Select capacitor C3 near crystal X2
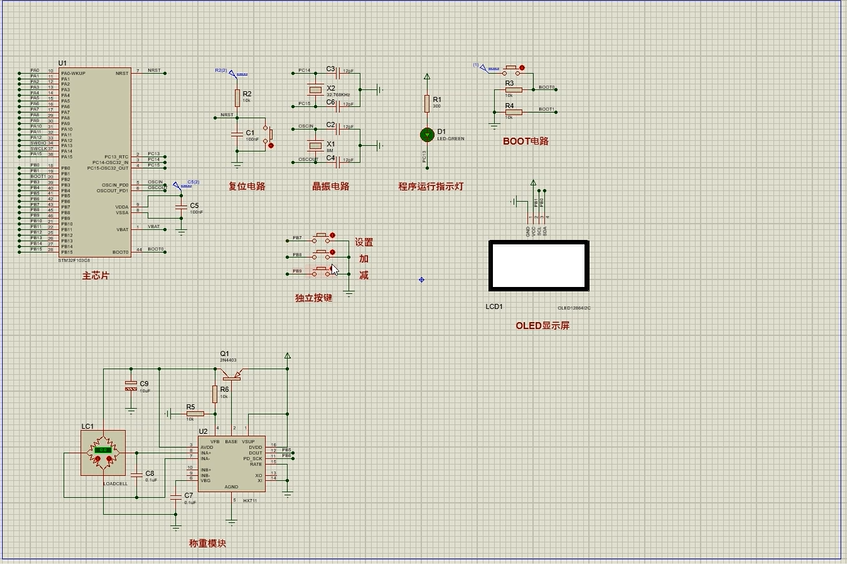This screenshot has width=847, height=564. (x=339, y=71)
